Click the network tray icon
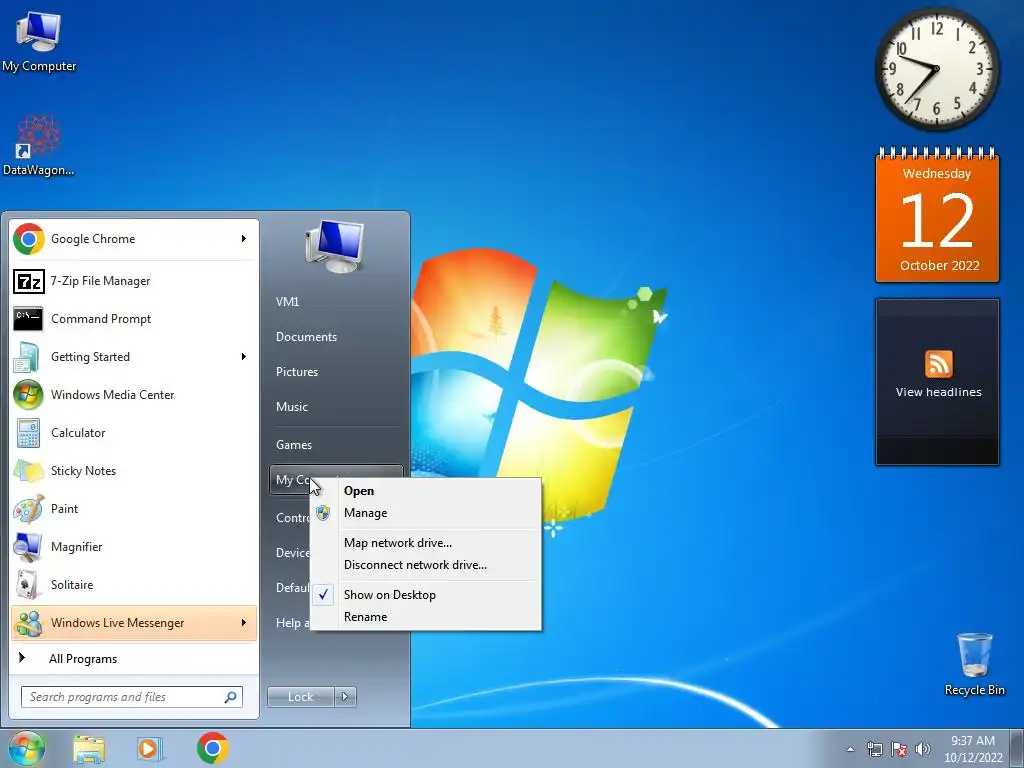Screen dimensions: 1024x768 [874, 749]
